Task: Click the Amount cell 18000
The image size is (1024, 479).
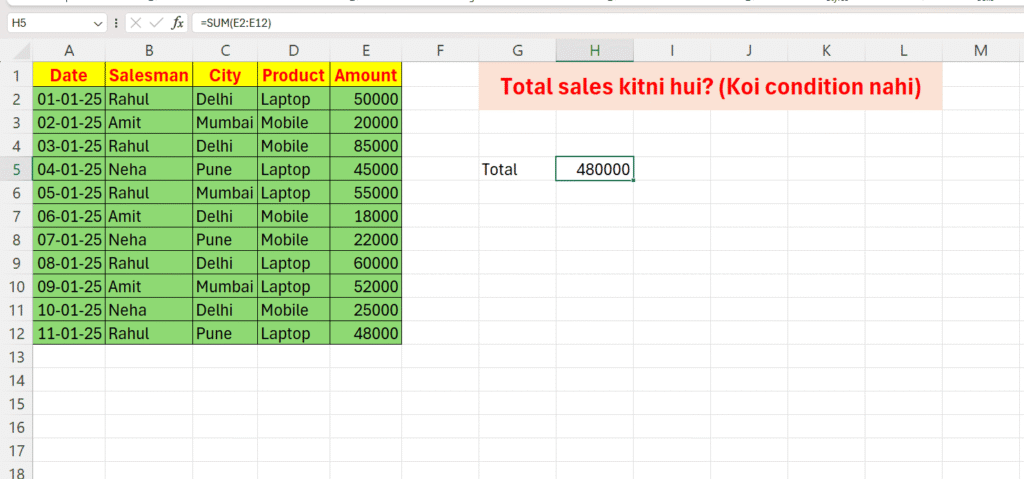Action: (366, 216)
